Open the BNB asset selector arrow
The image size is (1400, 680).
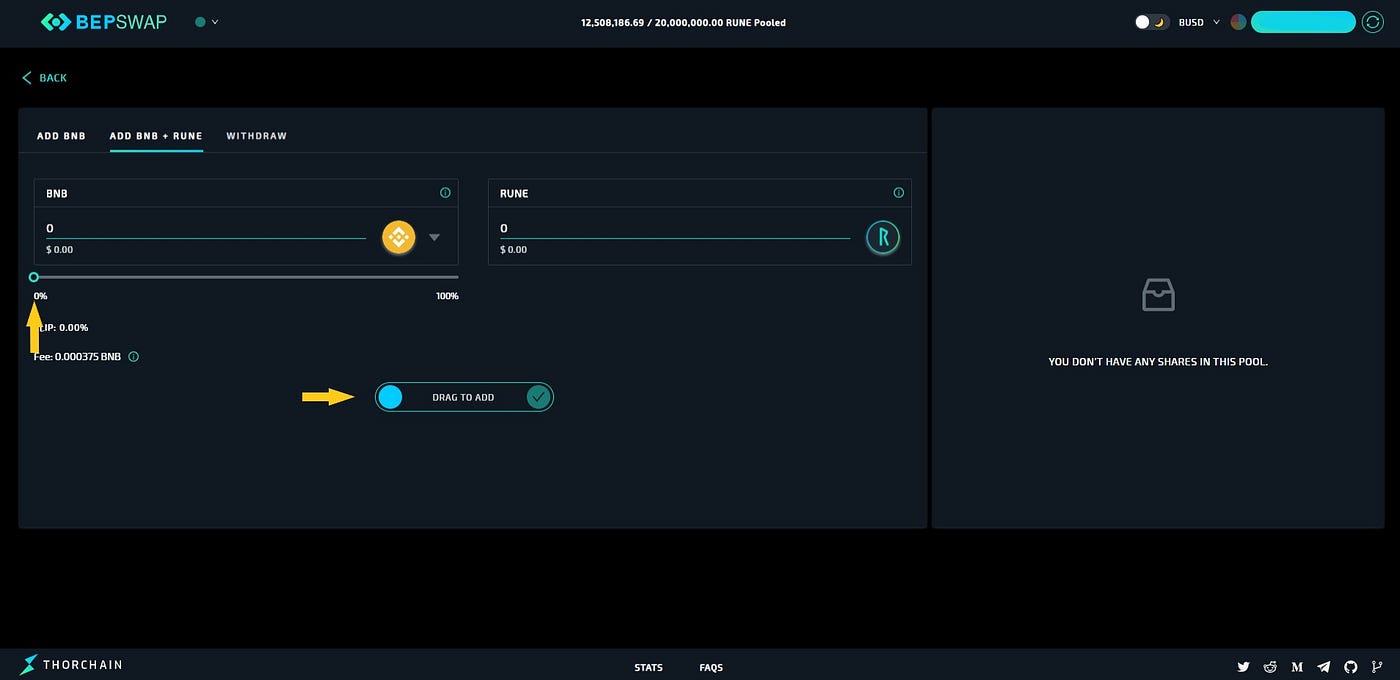pos(434,238)
